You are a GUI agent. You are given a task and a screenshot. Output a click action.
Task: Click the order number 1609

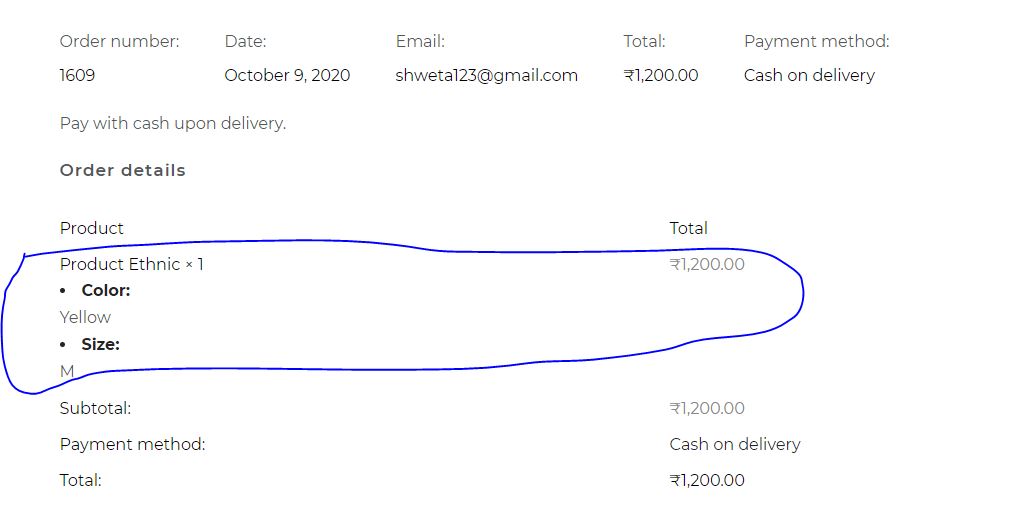point(77,75)
